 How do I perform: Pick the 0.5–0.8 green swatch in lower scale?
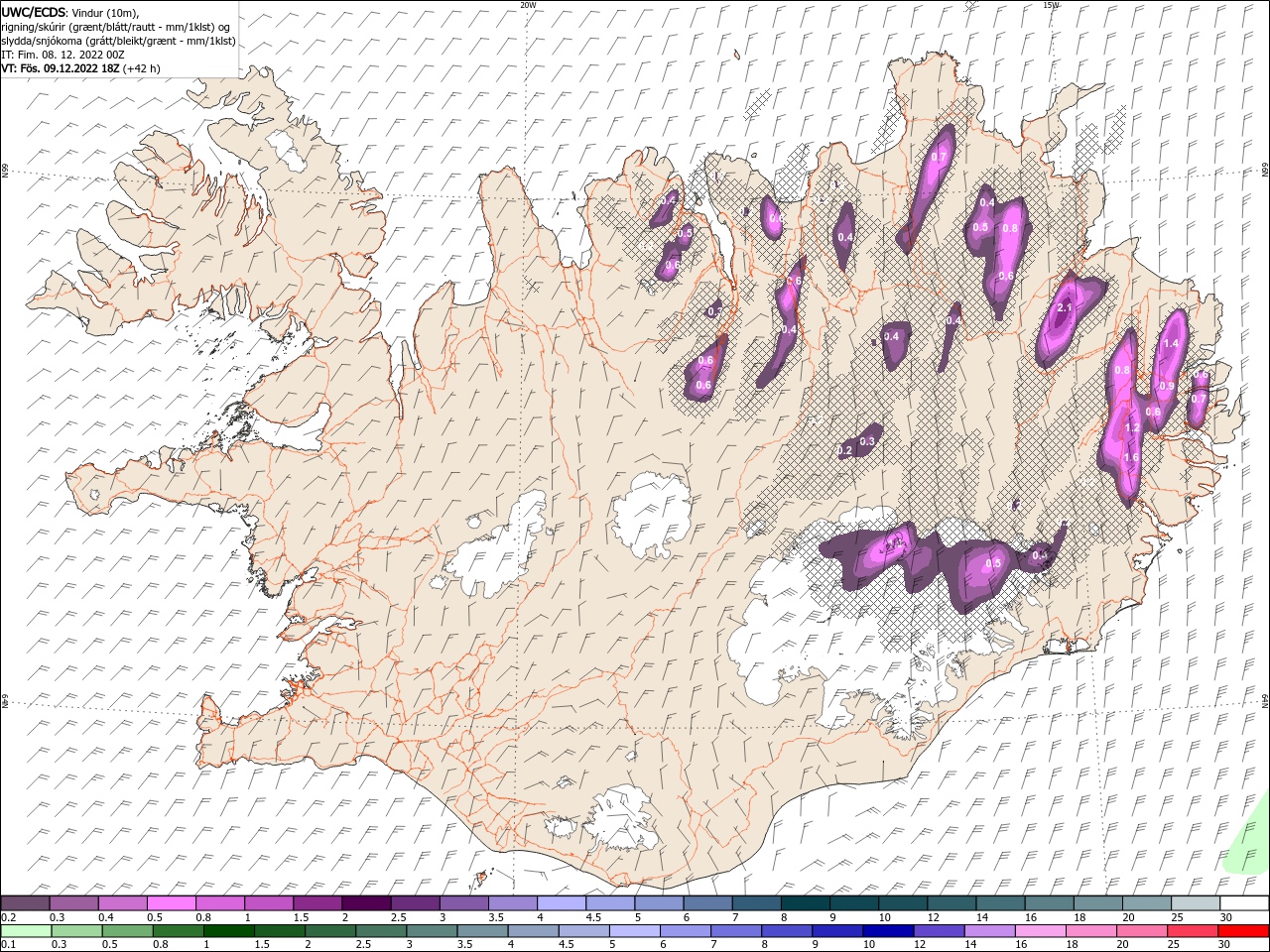pyautogui.click(x=127, y=931)
